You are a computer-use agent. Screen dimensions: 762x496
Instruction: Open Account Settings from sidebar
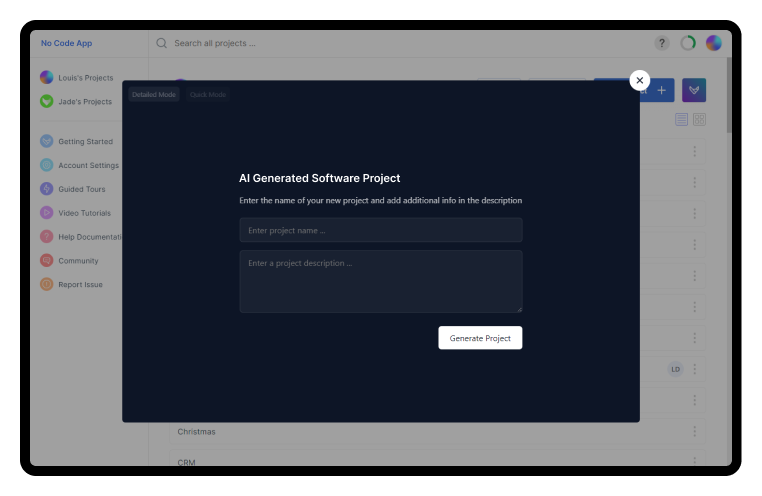pyautogui.click(x=88, y=166)
